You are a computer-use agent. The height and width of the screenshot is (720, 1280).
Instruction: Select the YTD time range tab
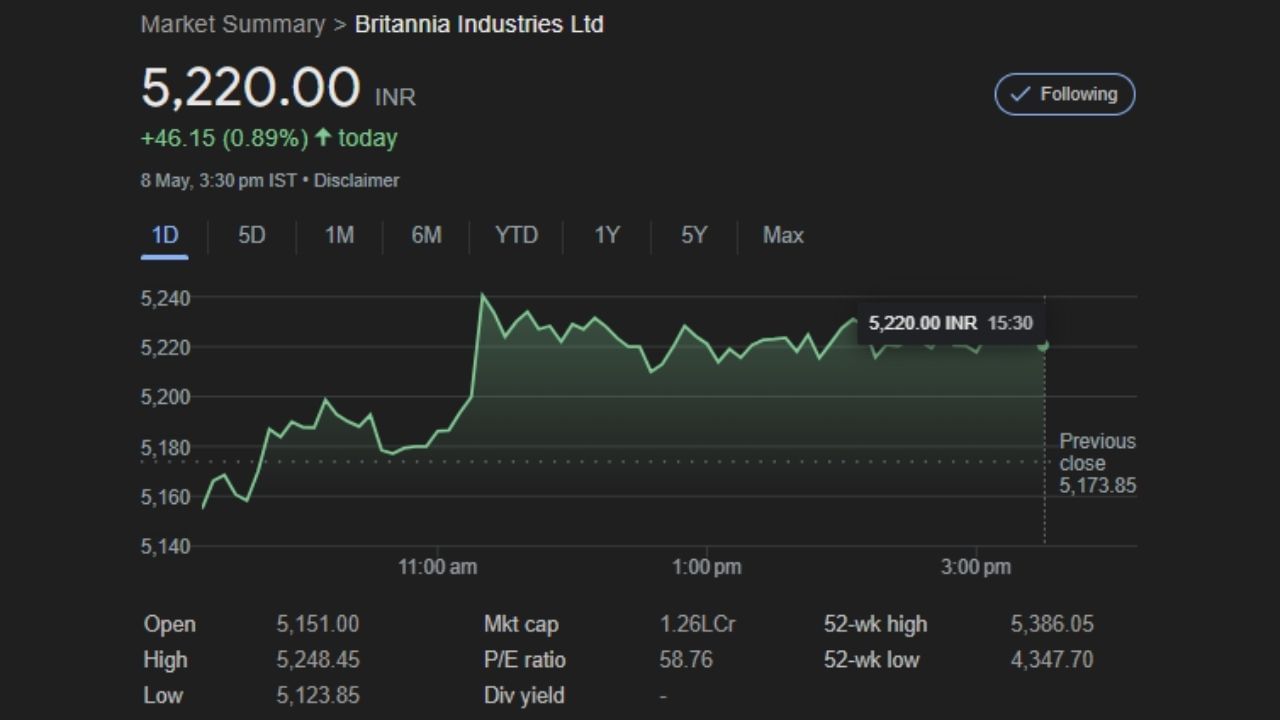(516, 235)
